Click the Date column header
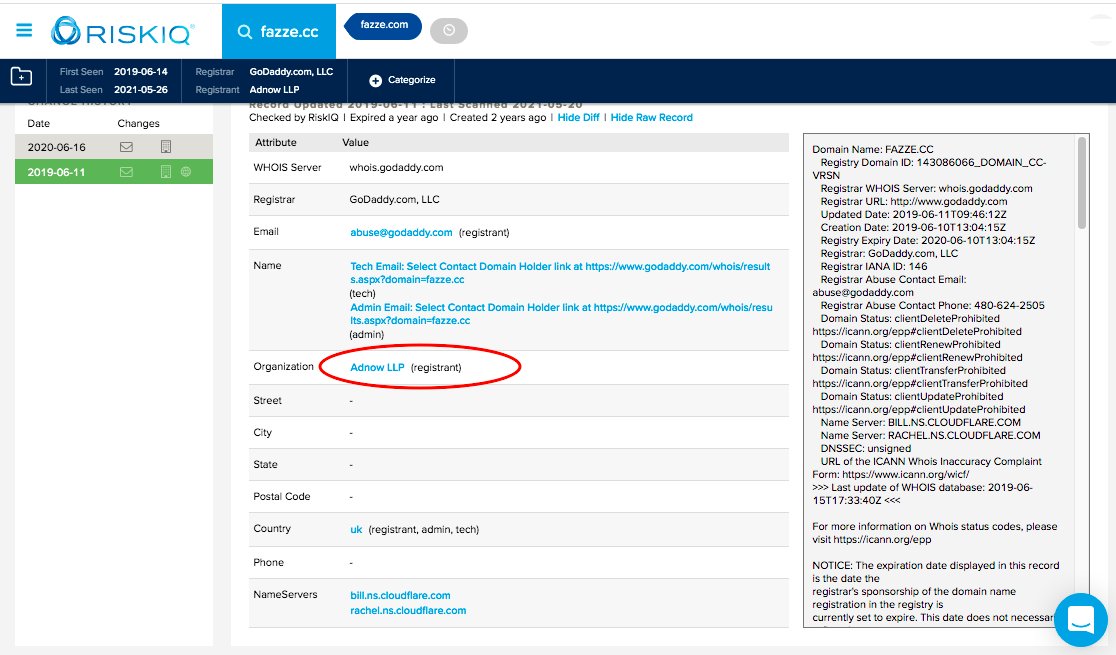Image resolution: width=1116 pixels, height=655 pixels. point(38,123)
